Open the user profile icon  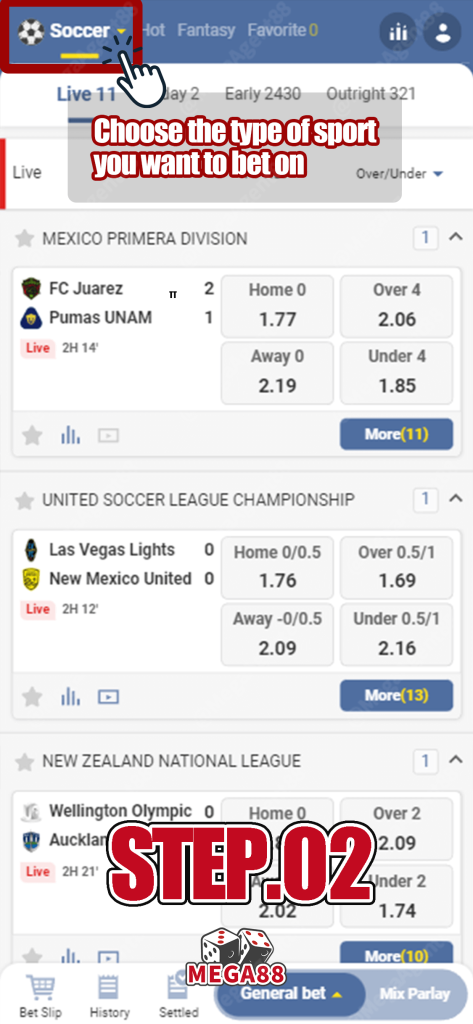[443, 32]
